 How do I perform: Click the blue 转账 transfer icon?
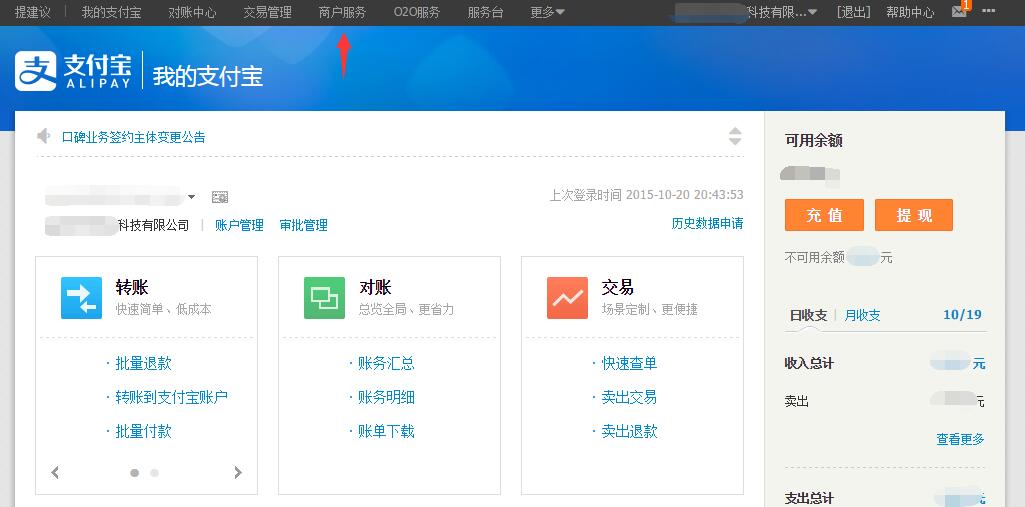tap(81, 298)
